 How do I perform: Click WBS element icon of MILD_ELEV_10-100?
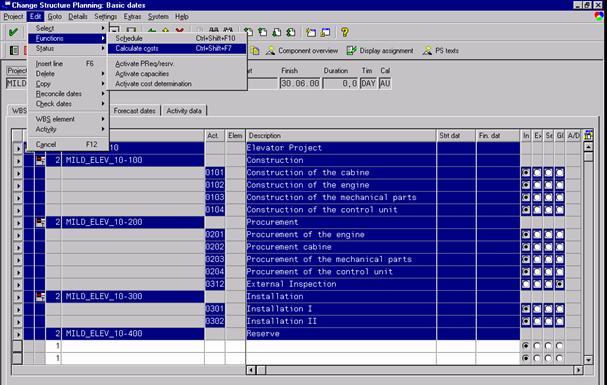(40, 160)
